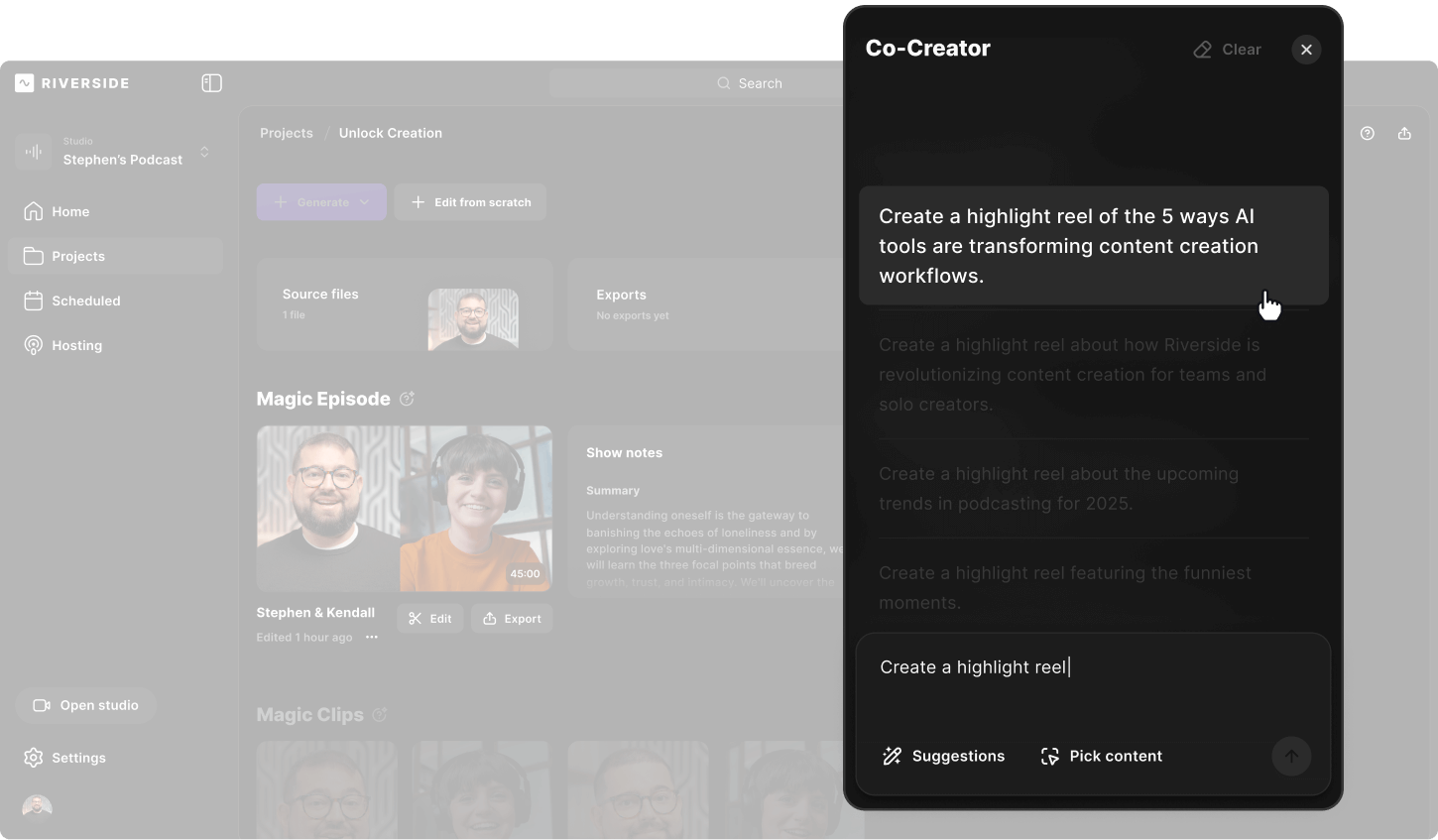
Task: Click the Magic Clips regenerate icon
Action: click(379, 715)
